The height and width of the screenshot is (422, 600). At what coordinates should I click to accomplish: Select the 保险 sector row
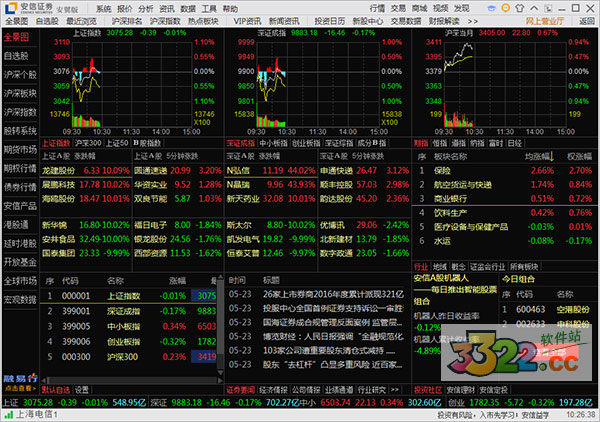[504, 170]
